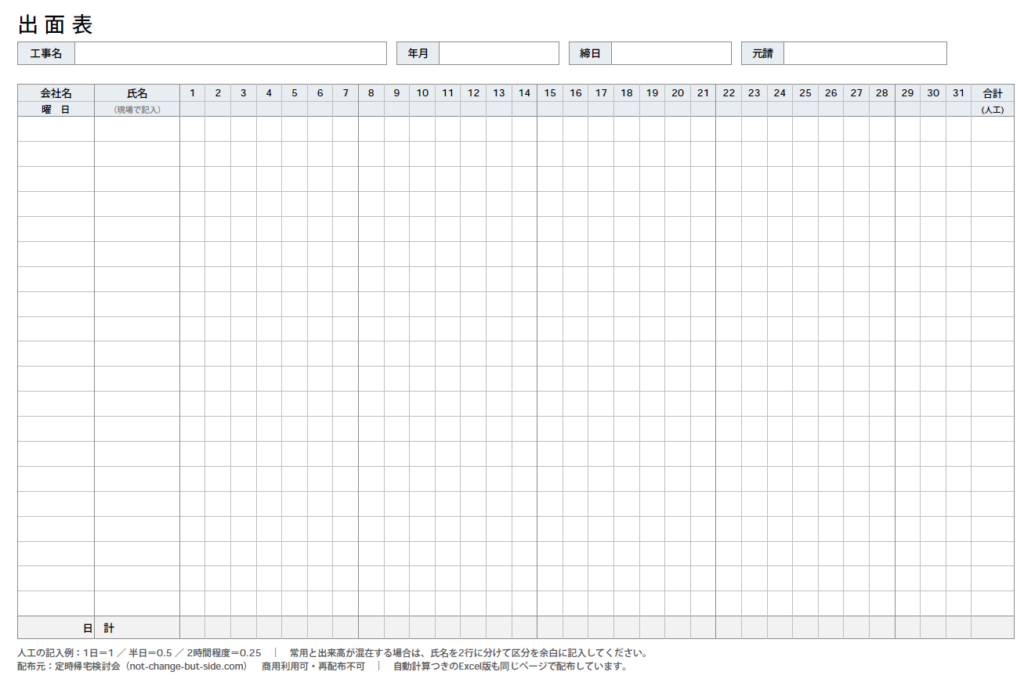Image resolution: width=1024 pixels, height=679 pixels.
Task: Select the day 20 column header
Action: click(x=678, y=93)
